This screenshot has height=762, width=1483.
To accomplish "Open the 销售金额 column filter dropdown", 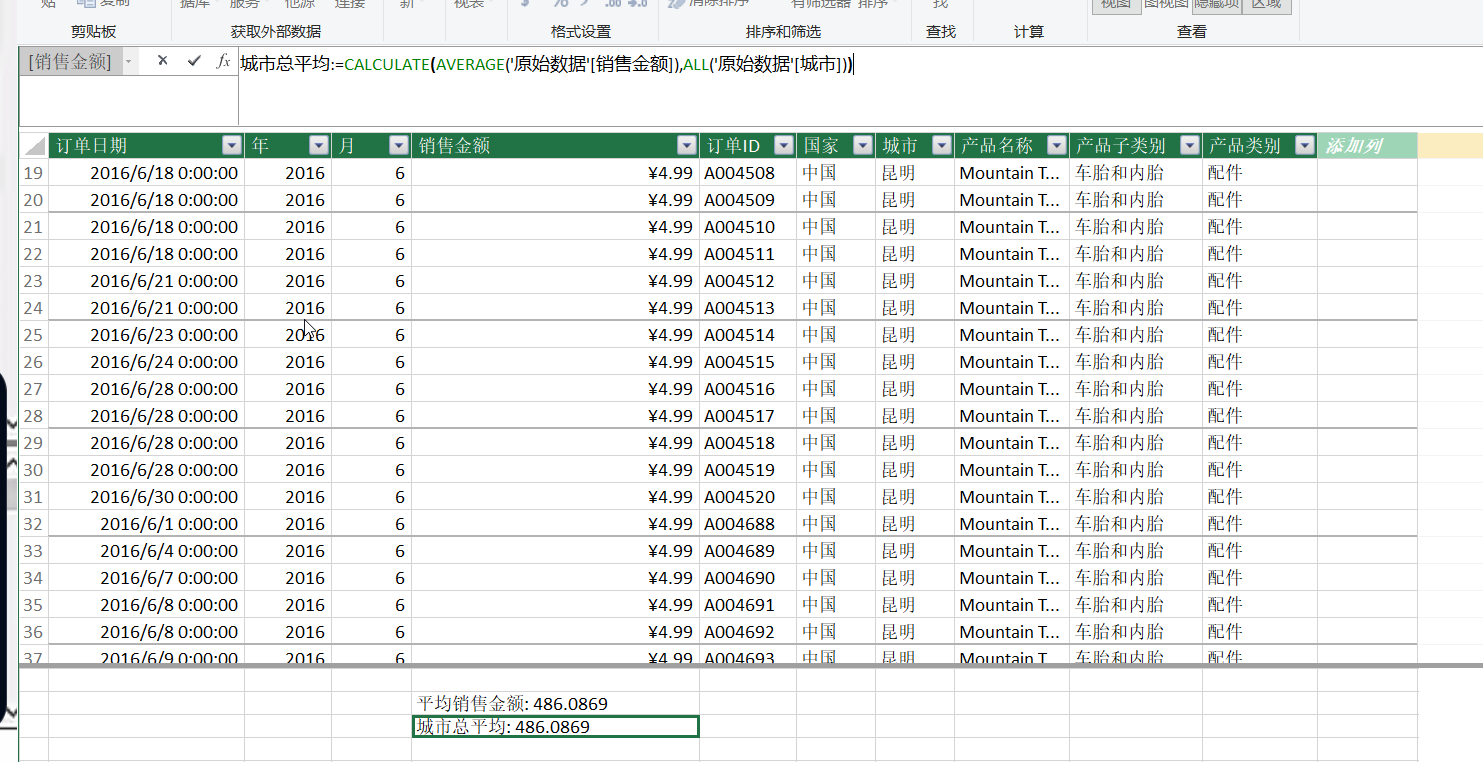I will pyautogui.click(x=687, y=144).
